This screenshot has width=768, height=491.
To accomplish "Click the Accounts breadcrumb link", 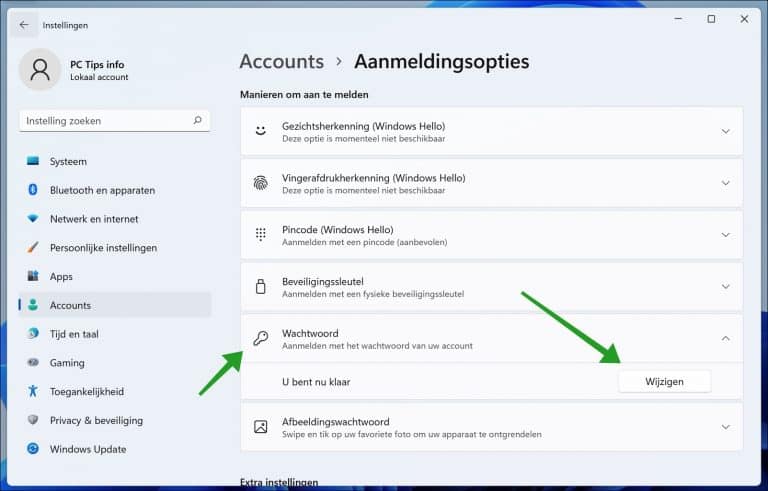I will pos(282,62).
